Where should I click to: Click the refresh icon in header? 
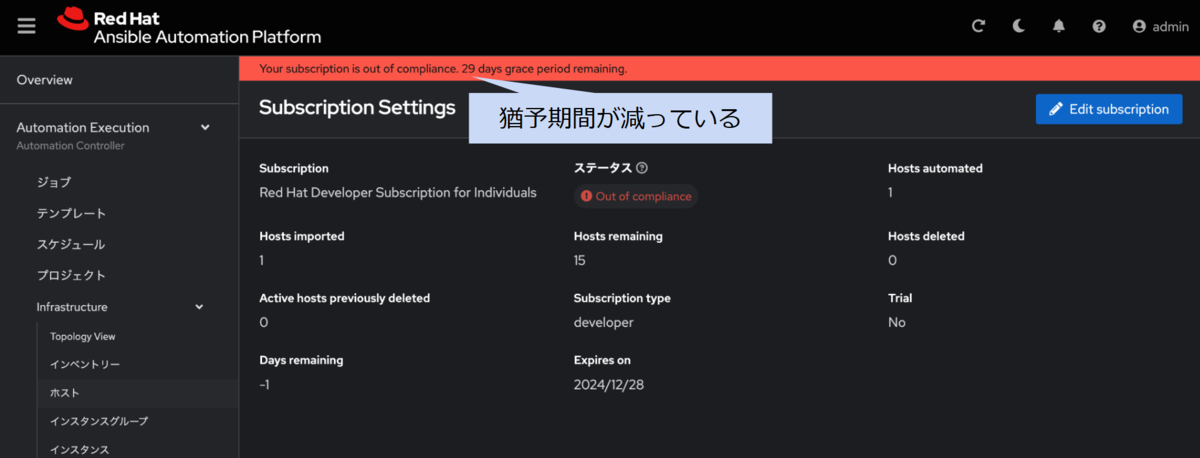click(x=979, y=27)
